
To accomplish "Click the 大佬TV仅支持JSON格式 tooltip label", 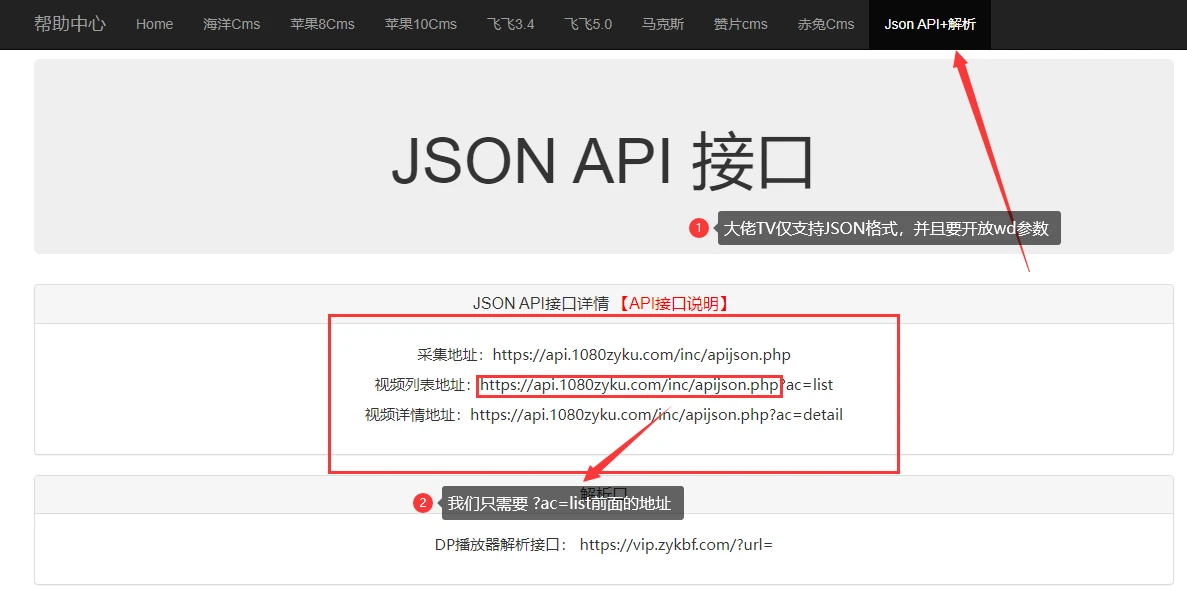I will (887, 228).
